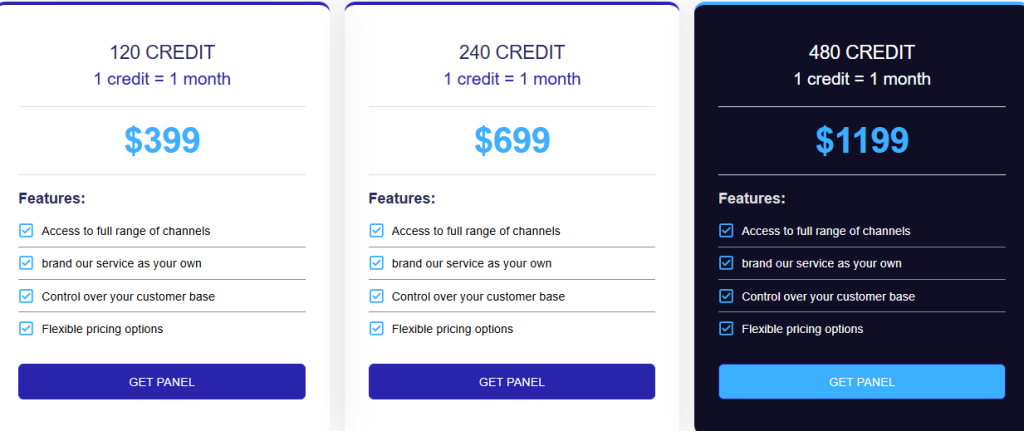
Task: Click customer base check icon in 120 credit card
Action: pos(26,296)
